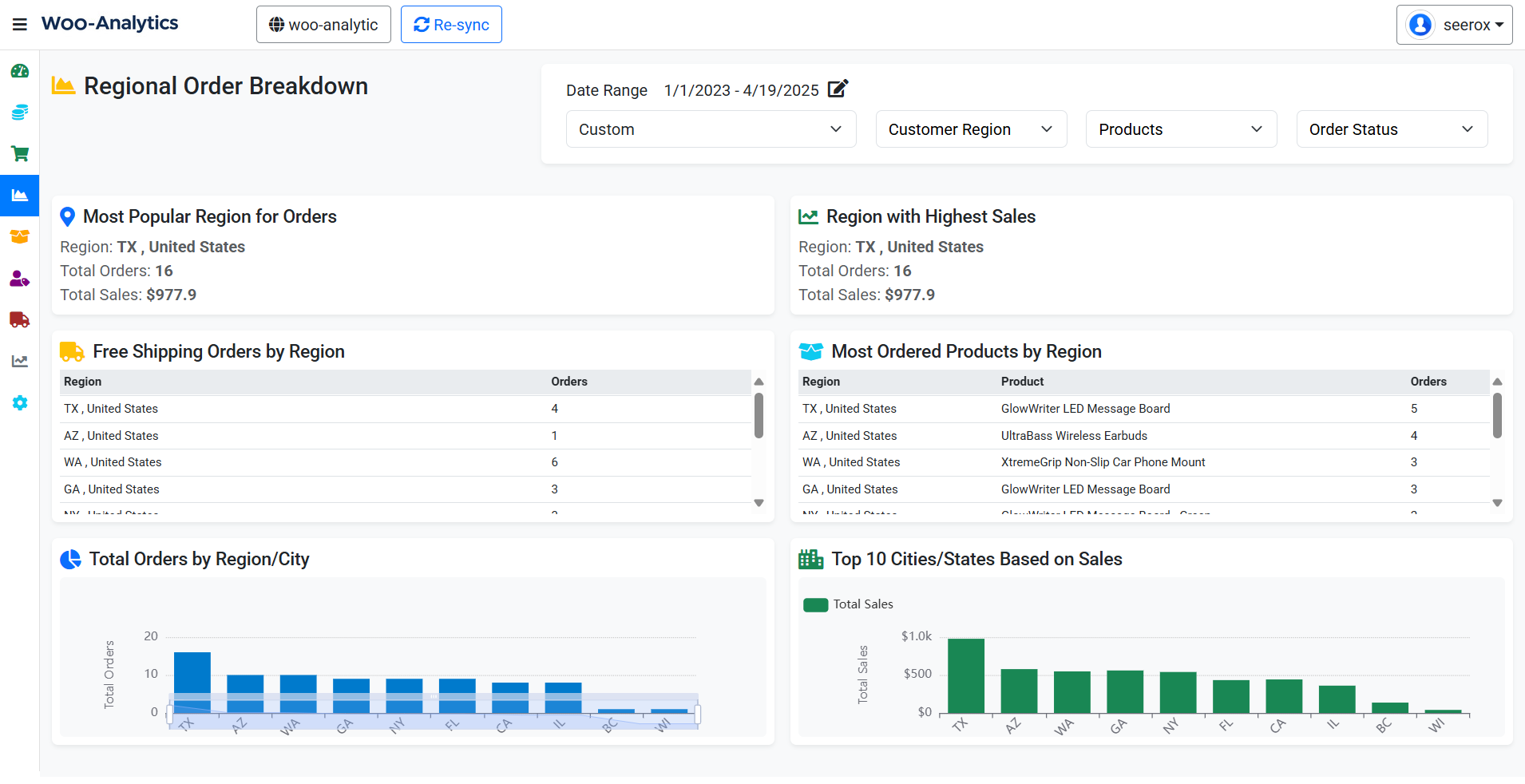The image size is (1525, 784).
Task: Click the dashboard speedometer sidebar icon
Action: click(x=20, y=71)
